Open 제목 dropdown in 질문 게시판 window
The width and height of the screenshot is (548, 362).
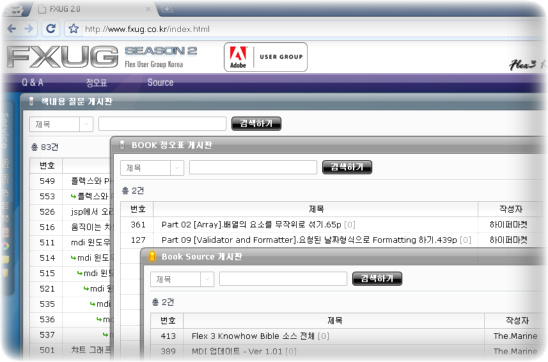(61, 124)
